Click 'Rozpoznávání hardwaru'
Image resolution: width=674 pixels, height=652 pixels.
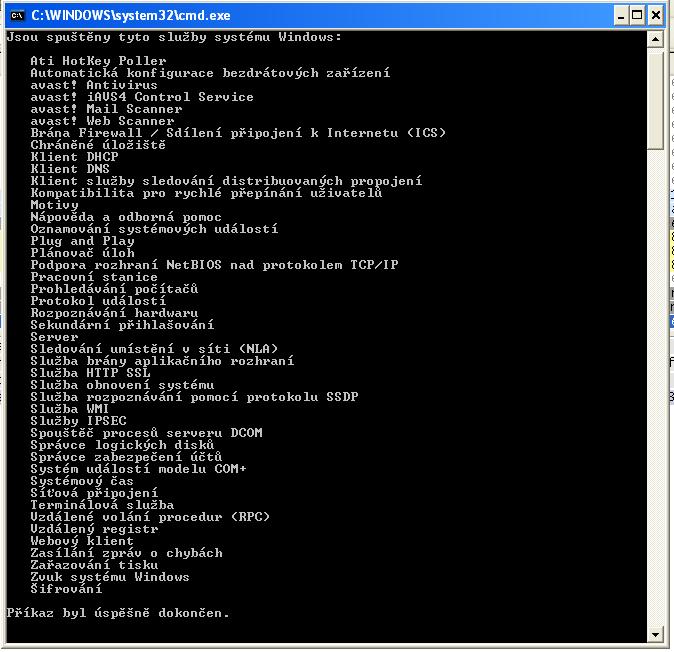pyautogui.click(x=114, y=313)
